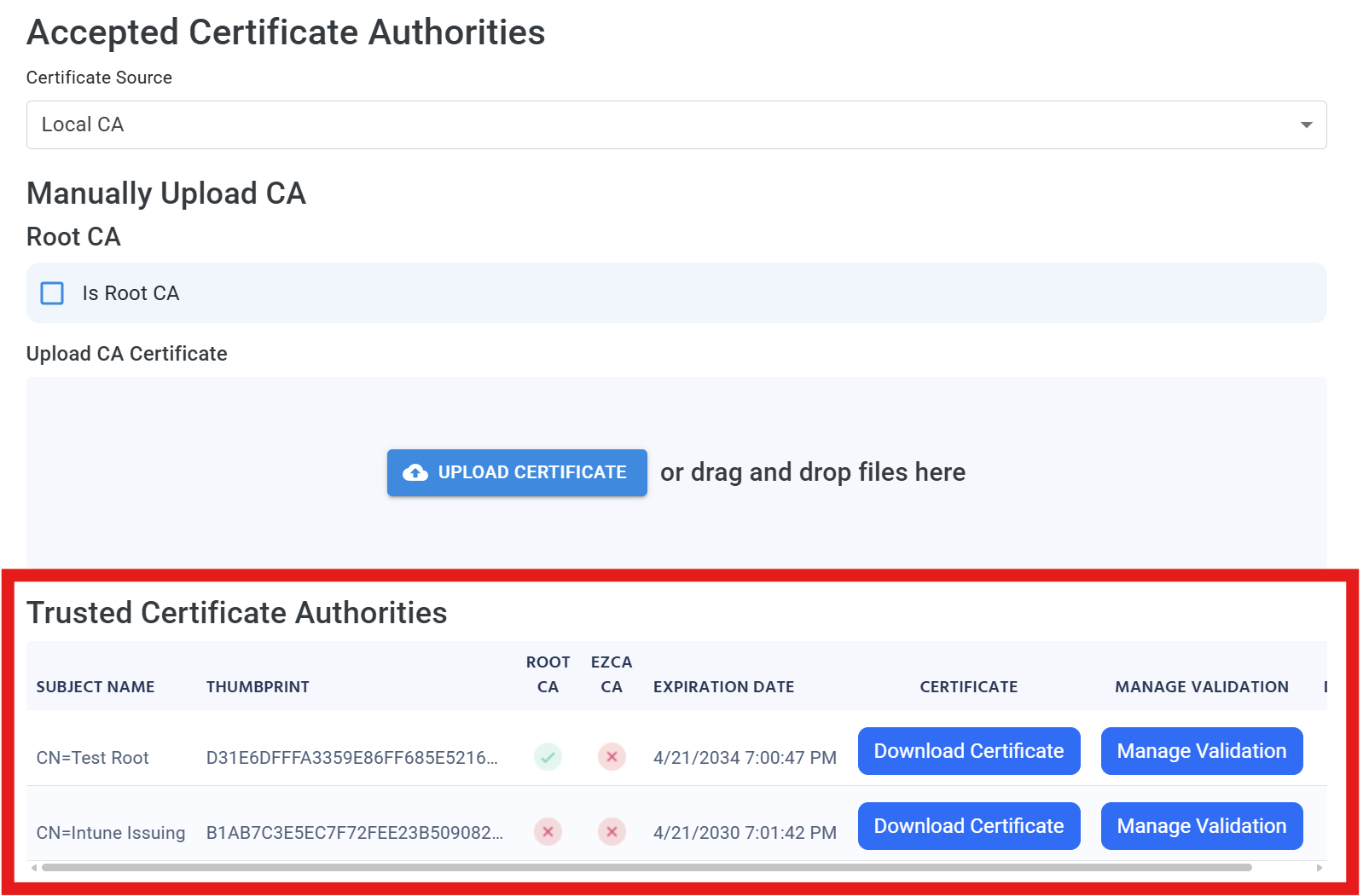
Task: Click the red EZCA CA icon for CN=Test Root
Action: [611, 757]
